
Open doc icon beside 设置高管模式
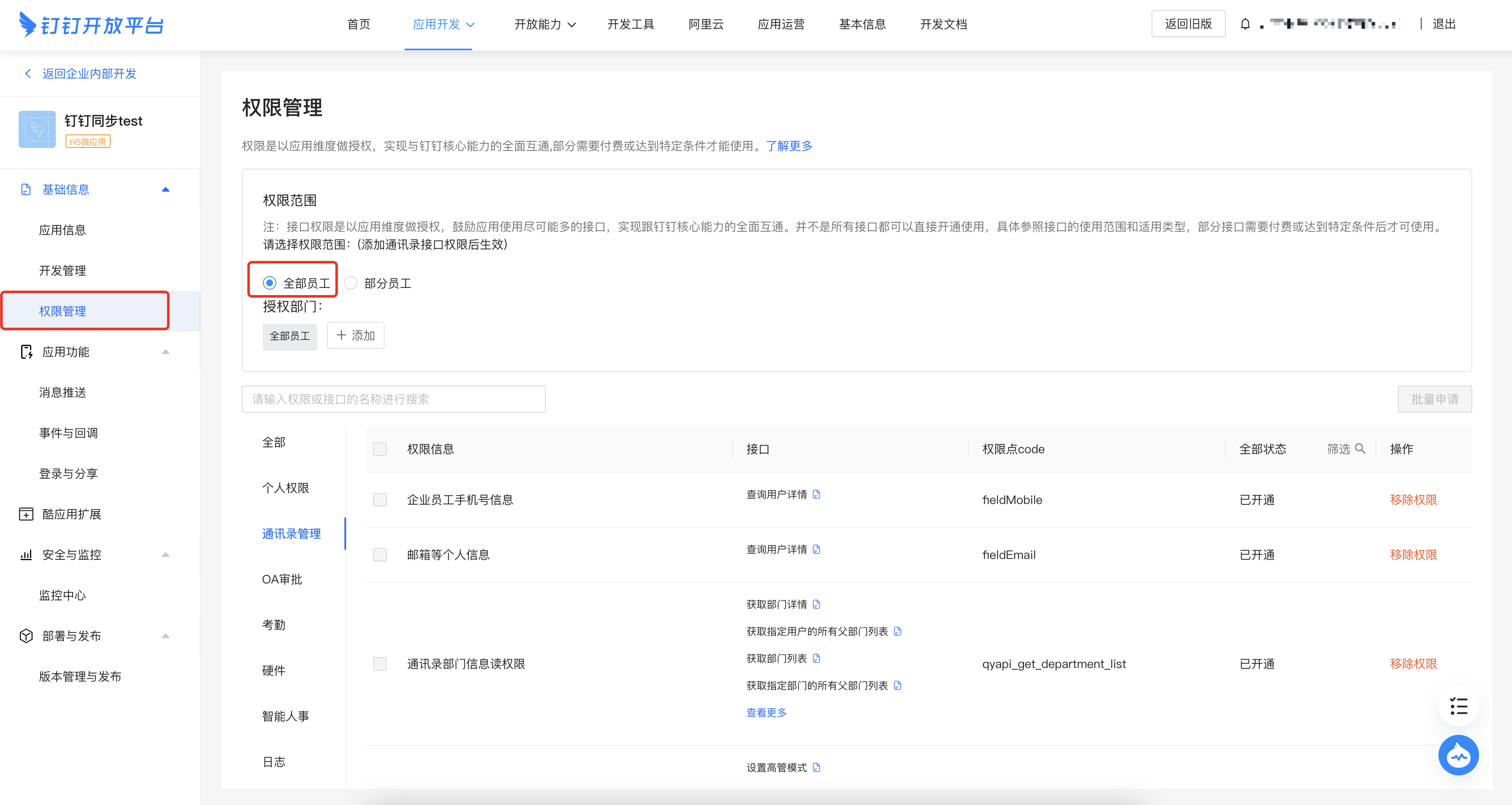point(816,767)
